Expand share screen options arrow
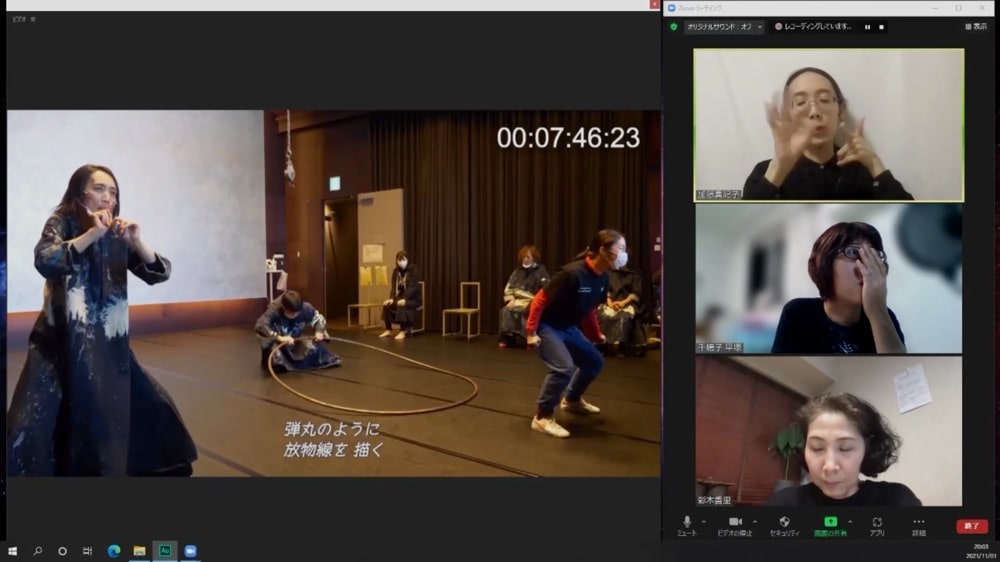1000x562 pixels. pyautogui.click(x=850, y=521)
